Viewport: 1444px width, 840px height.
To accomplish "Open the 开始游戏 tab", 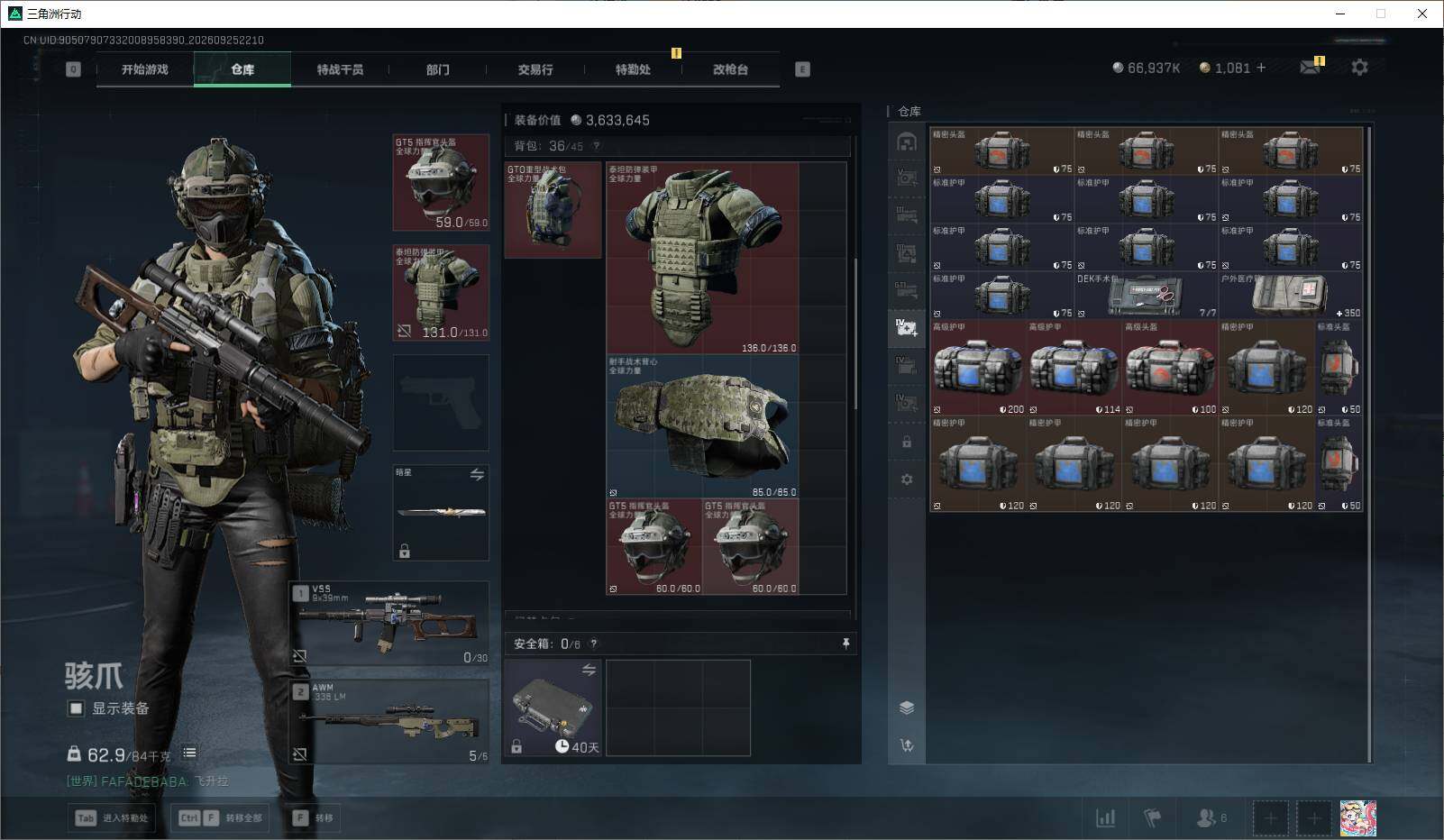I will 145,69.
